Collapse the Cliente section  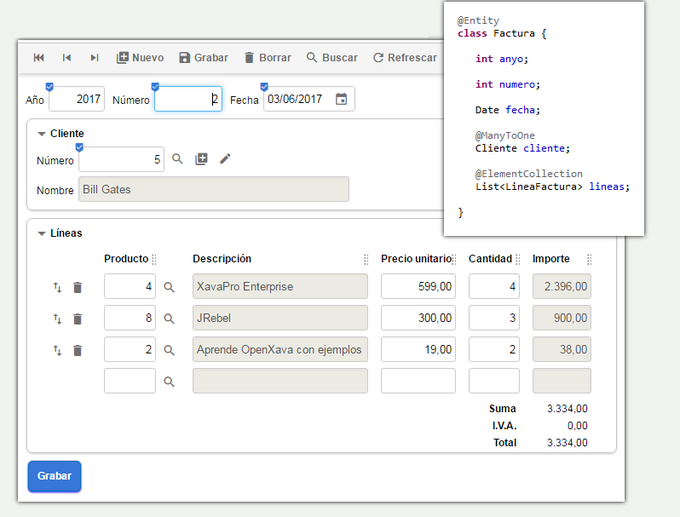[x=42, y=134]
